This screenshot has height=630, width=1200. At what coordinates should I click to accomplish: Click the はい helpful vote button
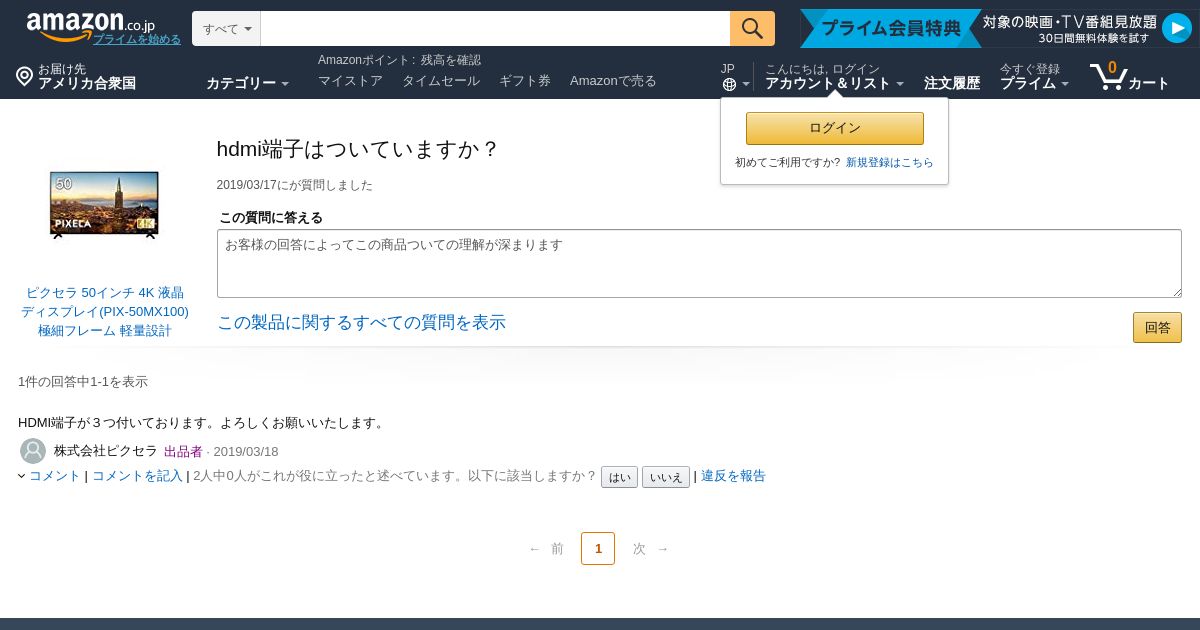[619, 477]
